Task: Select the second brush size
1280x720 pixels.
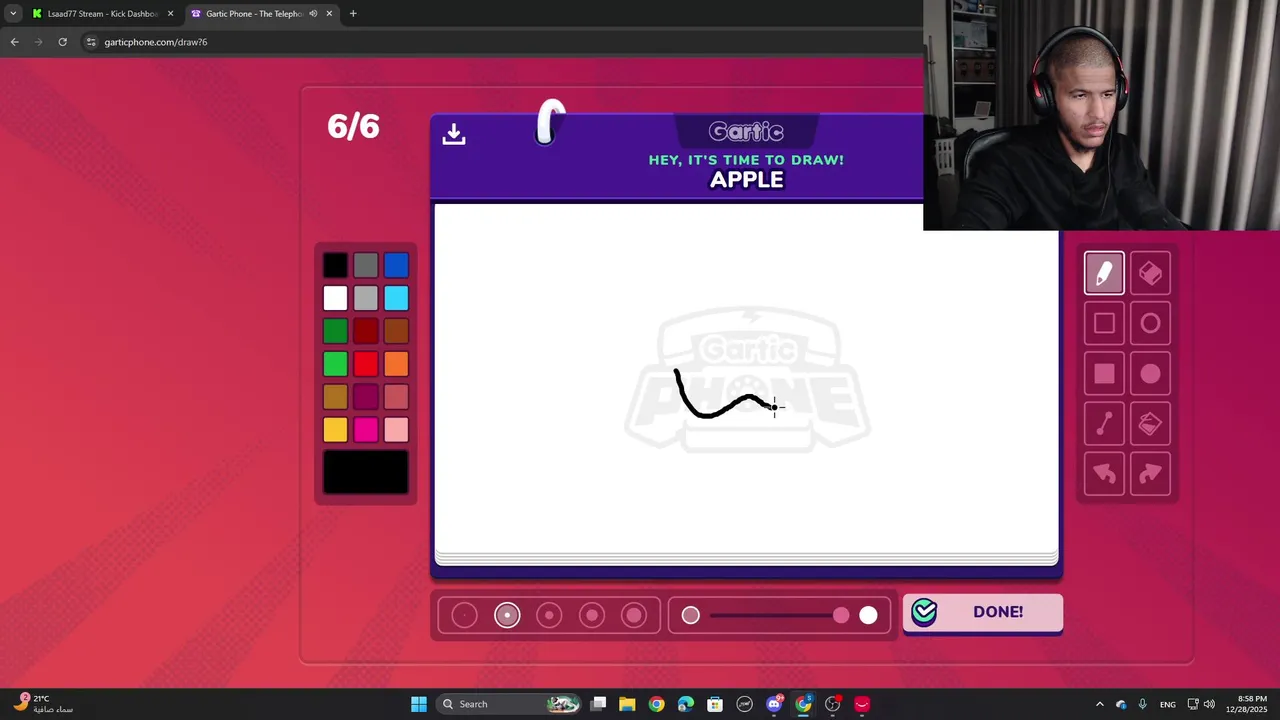Action: 507,616
